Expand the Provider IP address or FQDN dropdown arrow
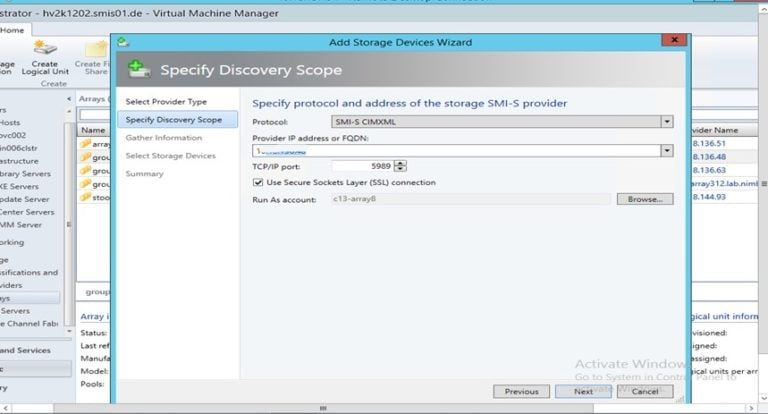This screenshot has height=414, width=768. pyautogui.click(x=667, y=150)
